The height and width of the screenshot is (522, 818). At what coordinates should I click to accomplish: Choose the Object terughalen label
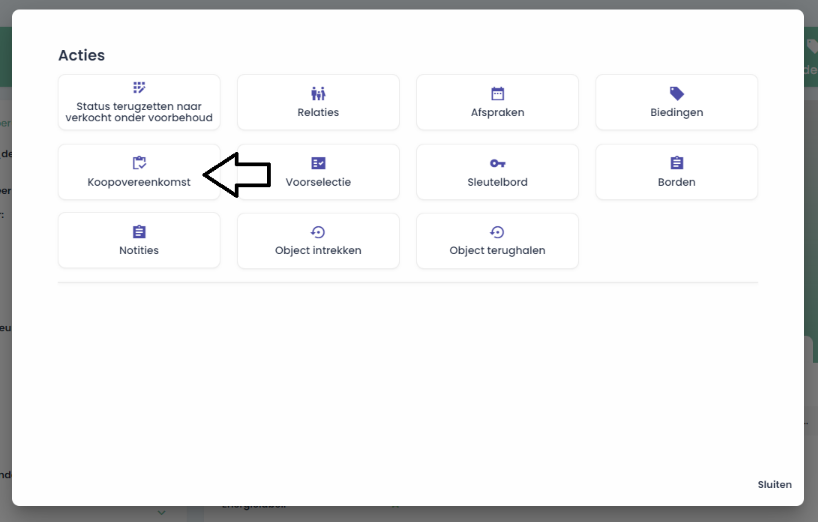pyautogui.click(x=498, y=251)
